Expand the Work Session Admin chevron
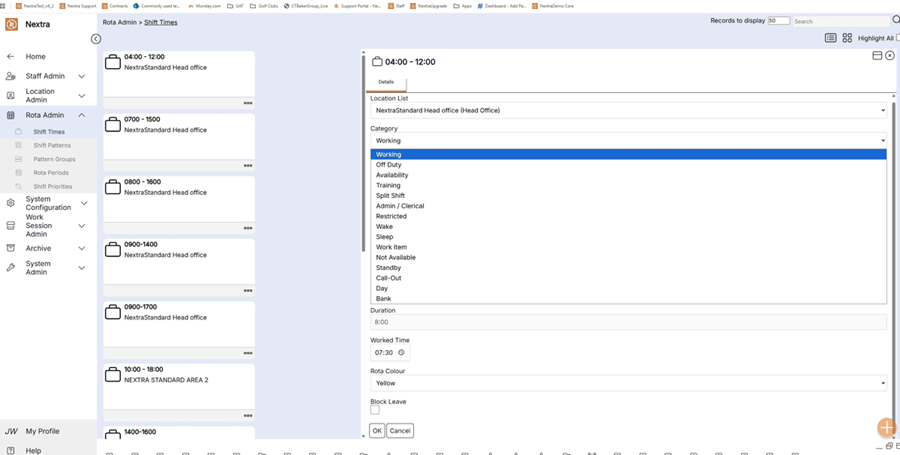 coord(82,226)
